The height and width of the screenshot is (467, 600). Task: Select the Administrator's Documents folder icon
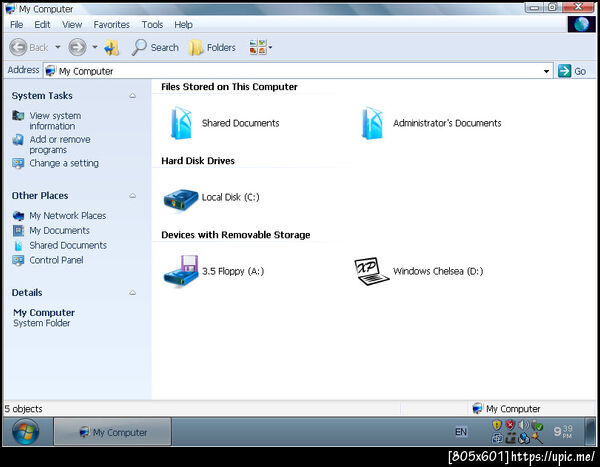(x=372, y=123)
